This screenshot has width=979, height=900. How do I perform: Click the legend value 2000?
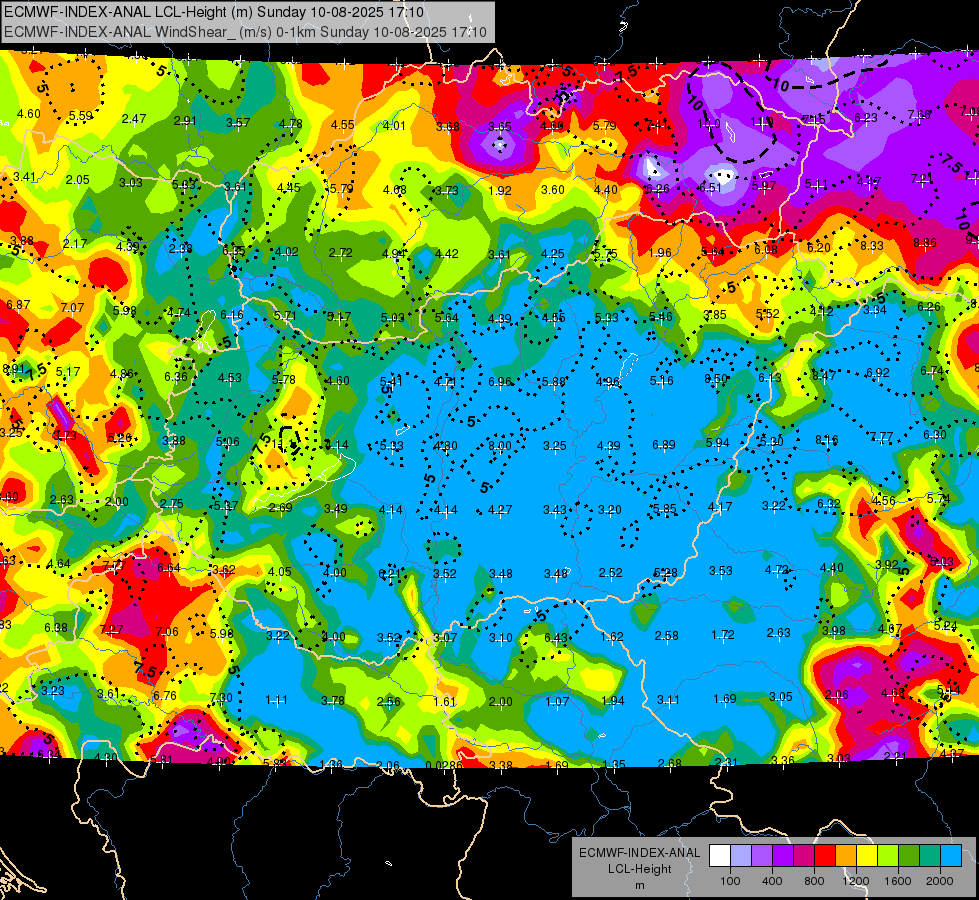(x=940, y=881)
